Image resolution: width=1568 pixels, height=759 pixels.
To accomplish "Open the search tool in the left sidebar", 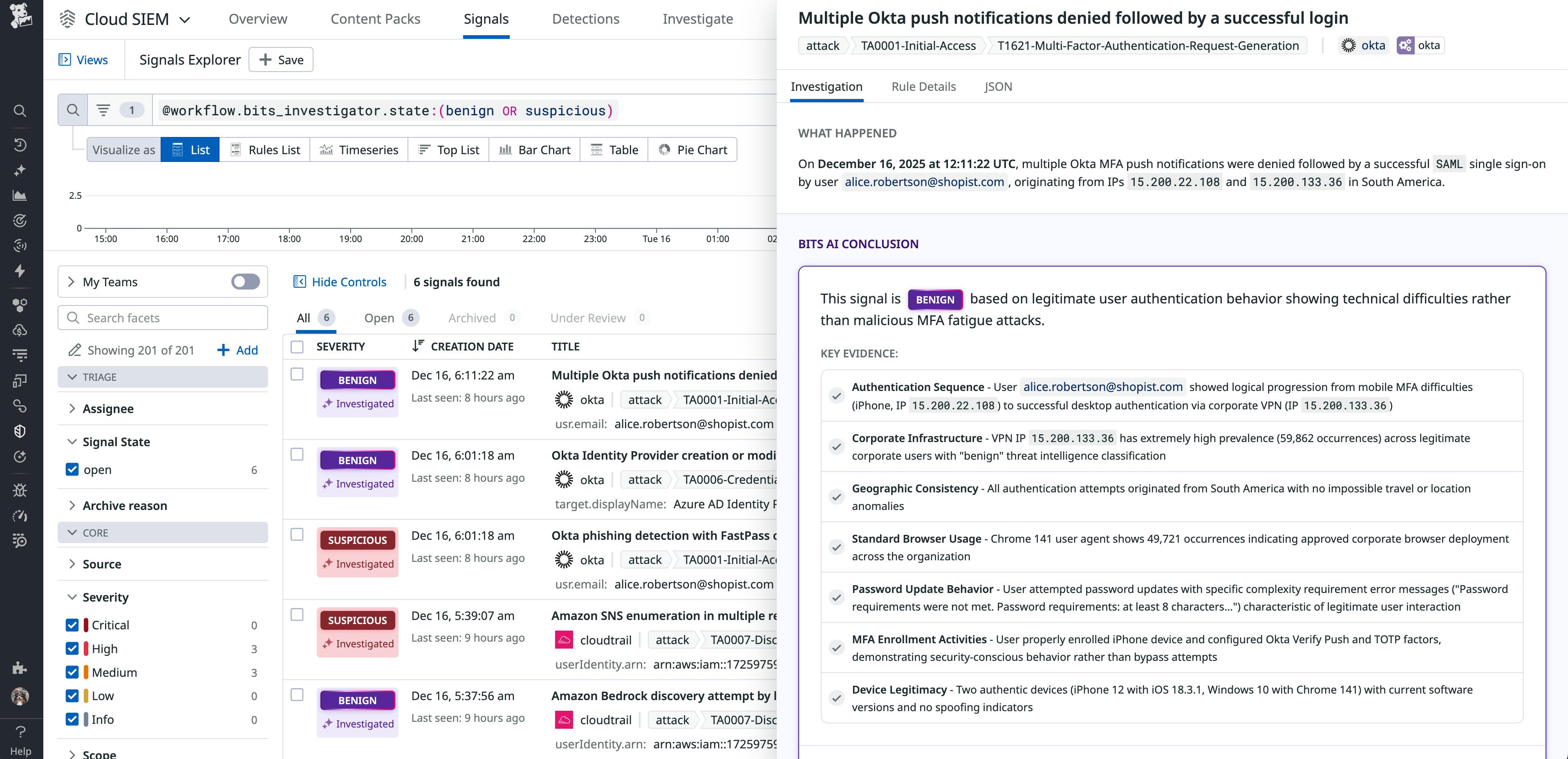I will pyautogui.click(x=20, y=111).
